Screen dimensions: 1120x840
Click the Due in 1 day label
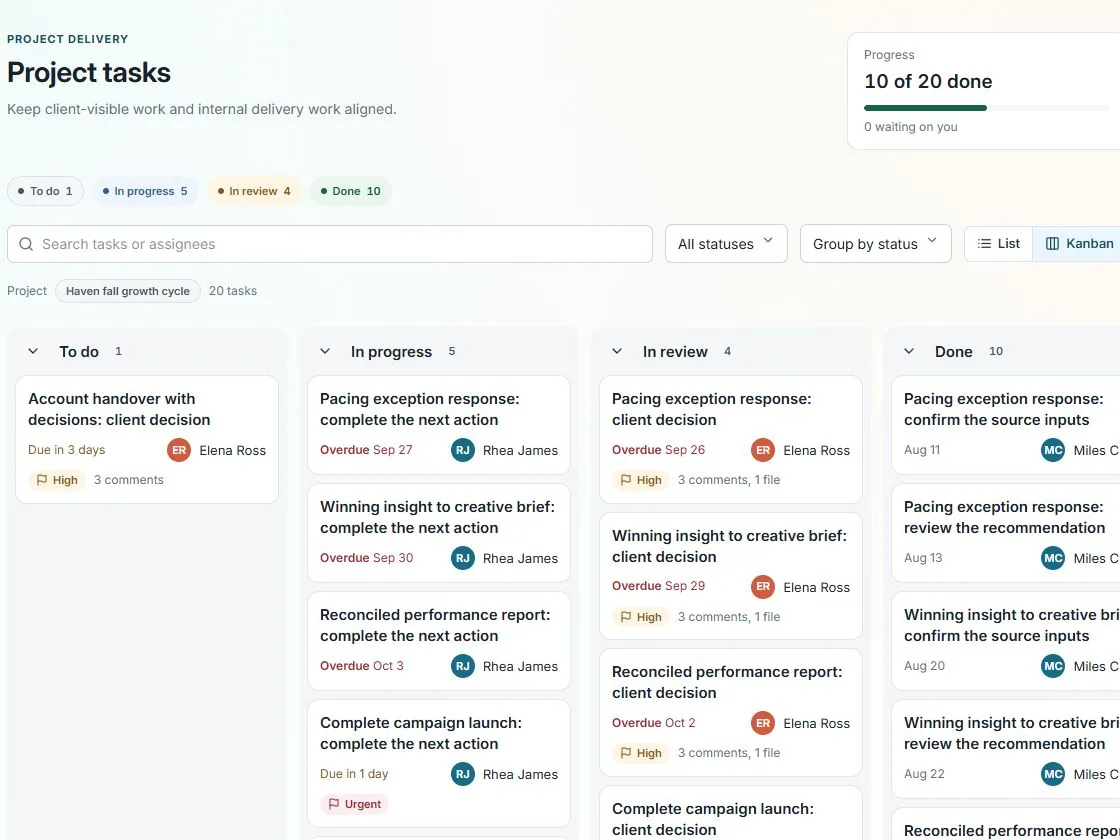pos(354,774)
